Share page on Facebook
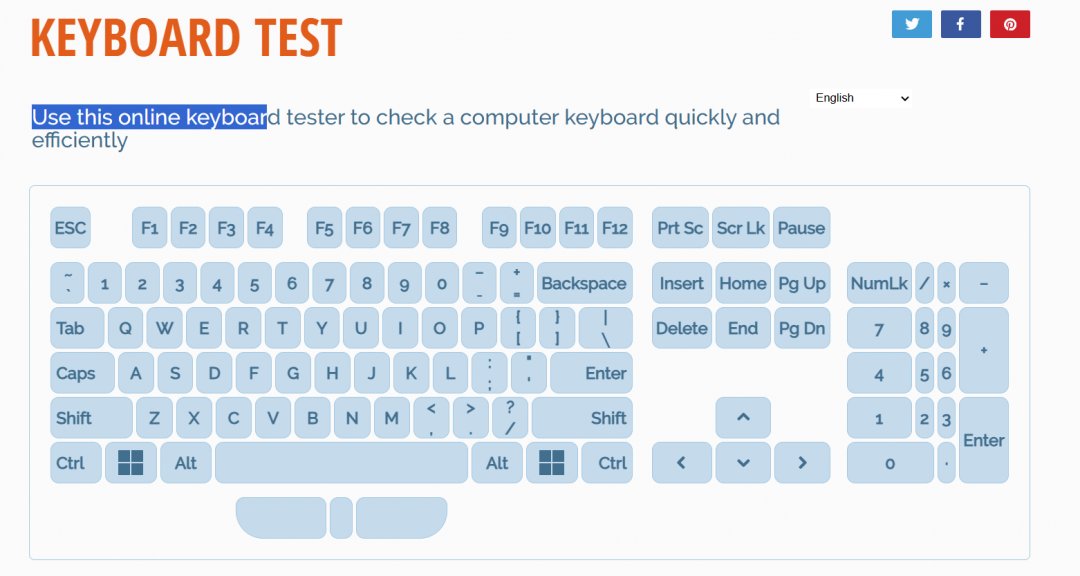Viewport: 1080px width, 576px height. (960, 24)
